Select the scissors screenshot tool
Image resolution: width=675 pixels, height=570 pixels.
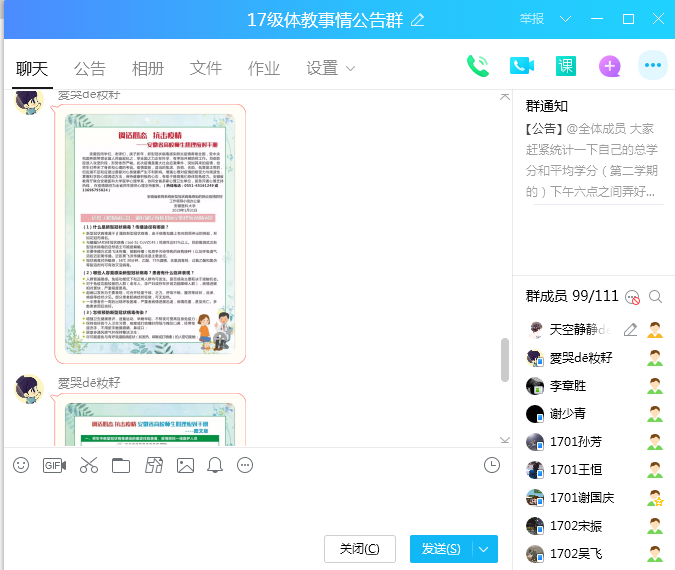click(88, 465)
